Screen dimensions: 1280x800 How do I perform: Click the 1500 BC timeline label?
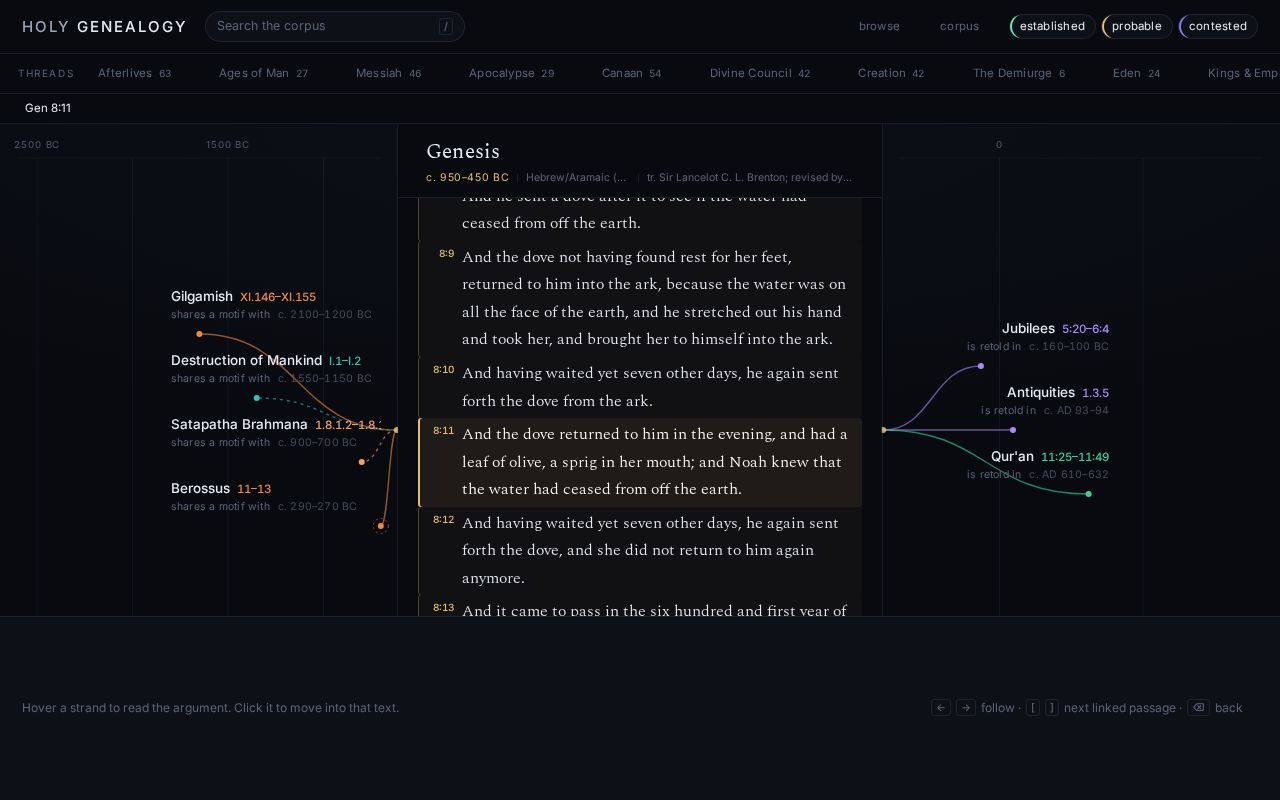tap(228, 145)
